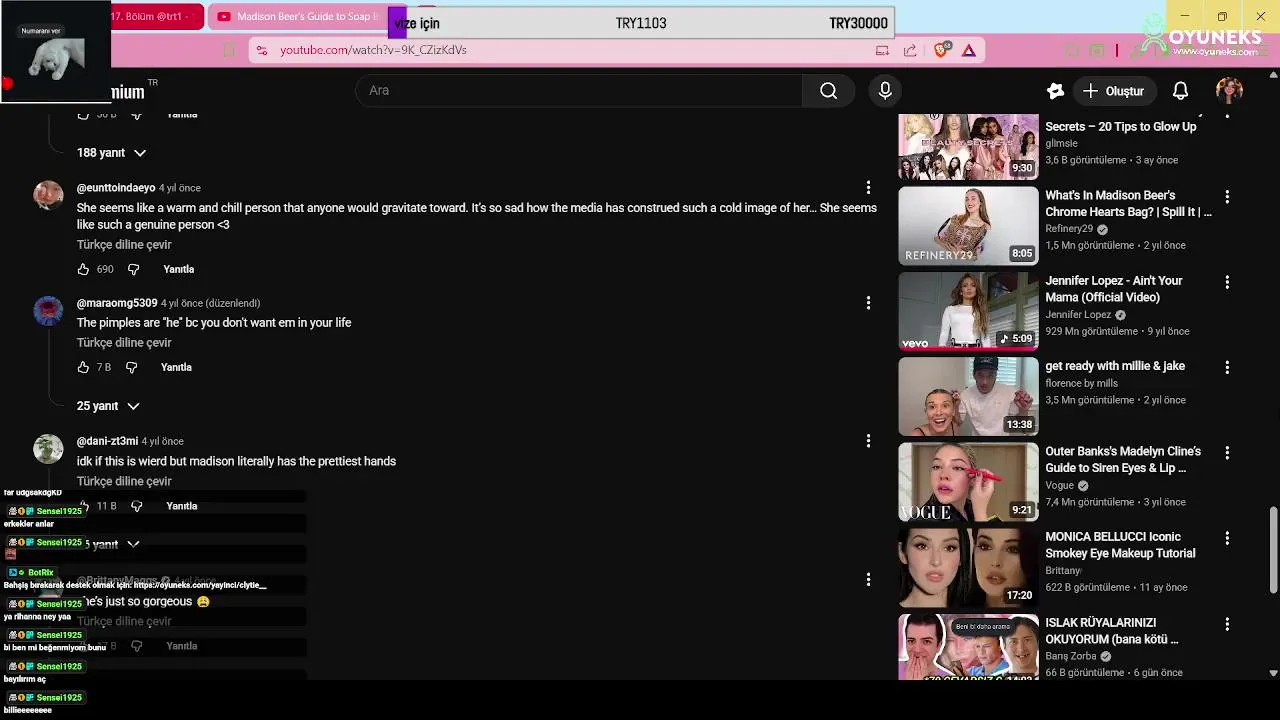The width and height of the screenshot is (1280, 720).
Task: Click the share icon in address bar
Action: (x=910, y=50)
